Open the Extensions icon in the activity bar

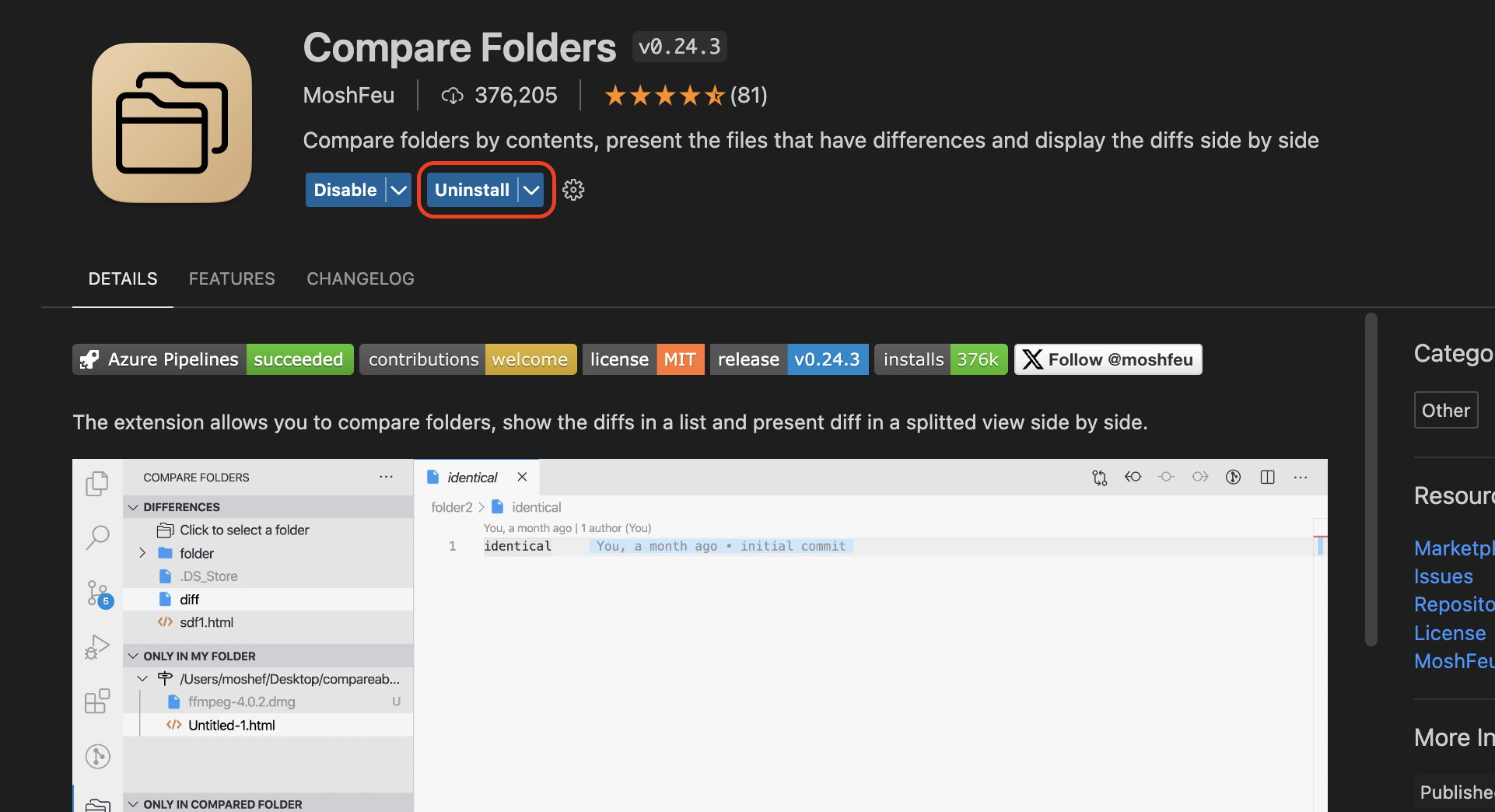click(97, 700)
